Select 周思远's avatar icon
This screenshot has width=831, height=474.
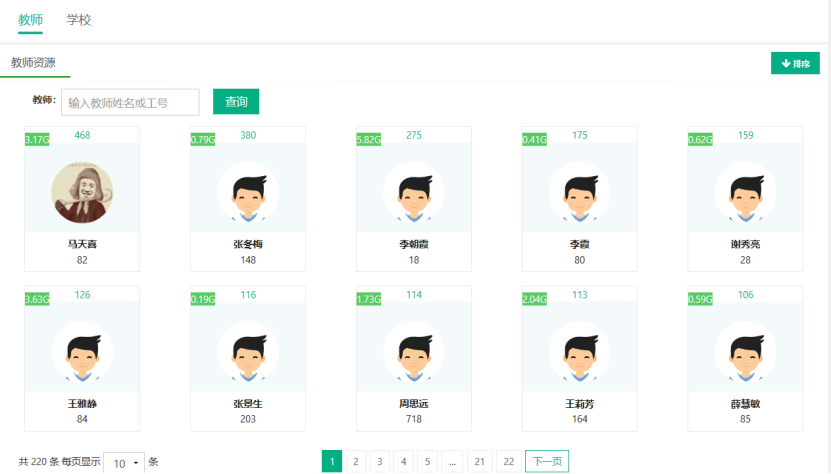pos(414,351)
